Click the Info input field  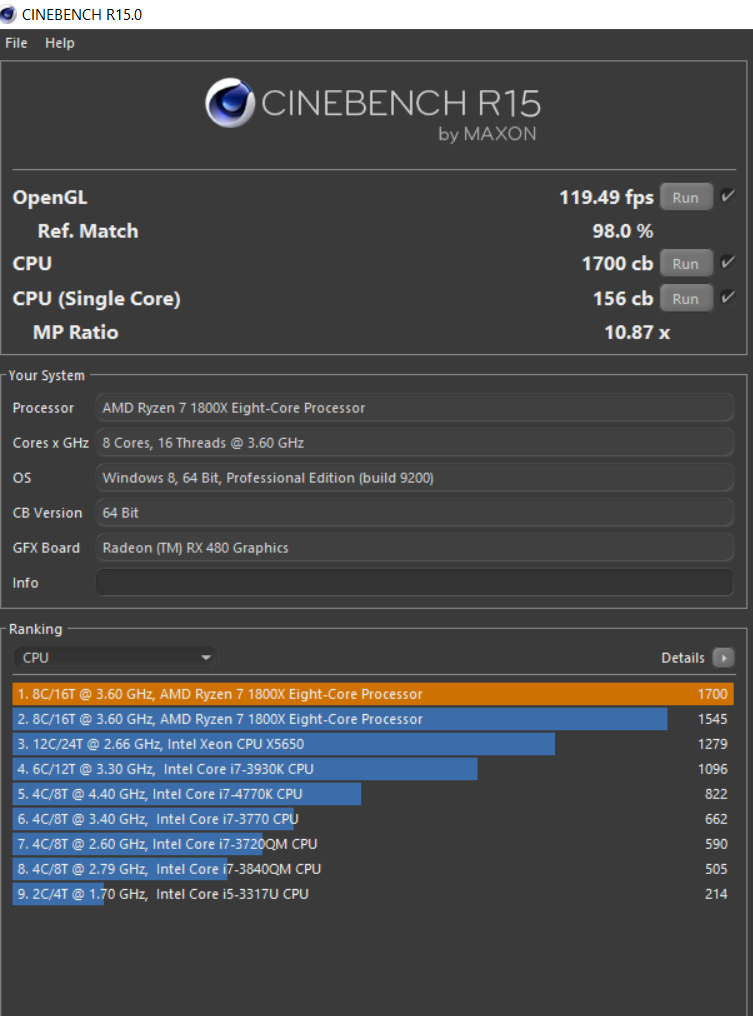[x=415, y=583]
